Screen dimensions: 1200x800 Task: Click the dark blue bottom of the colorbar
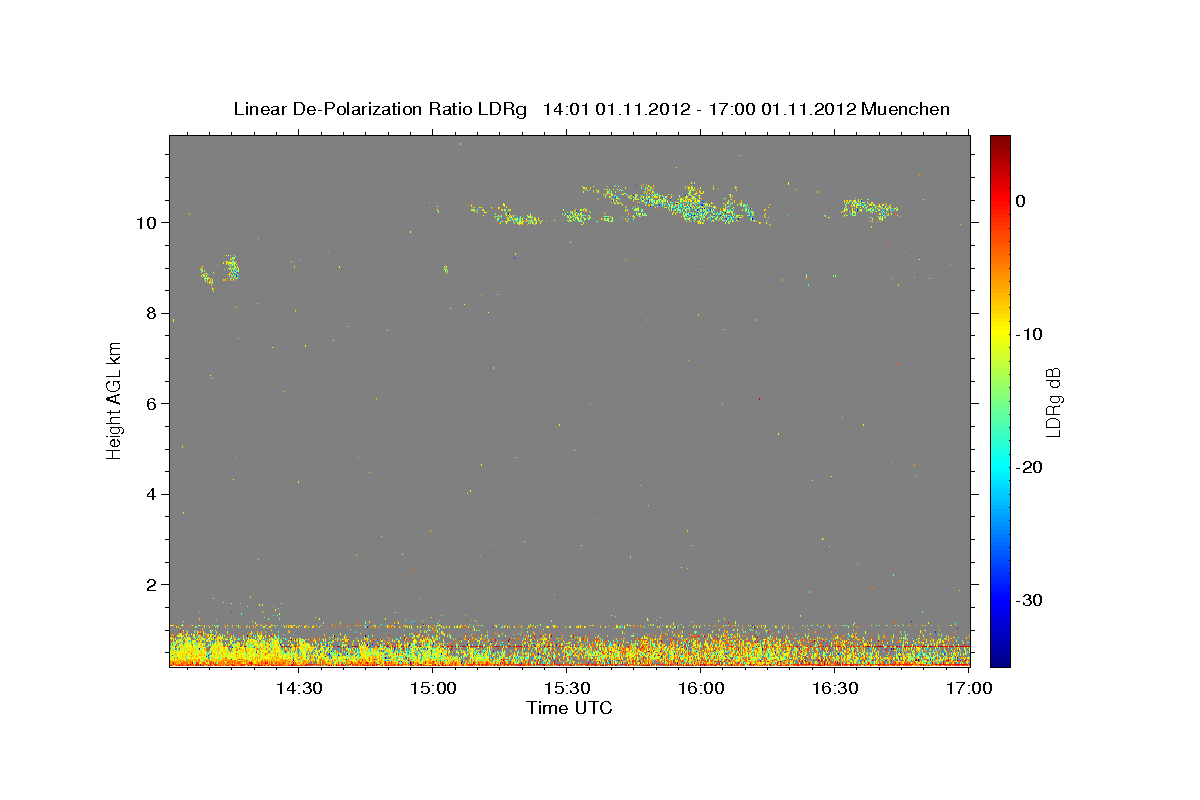(1000, 659)
